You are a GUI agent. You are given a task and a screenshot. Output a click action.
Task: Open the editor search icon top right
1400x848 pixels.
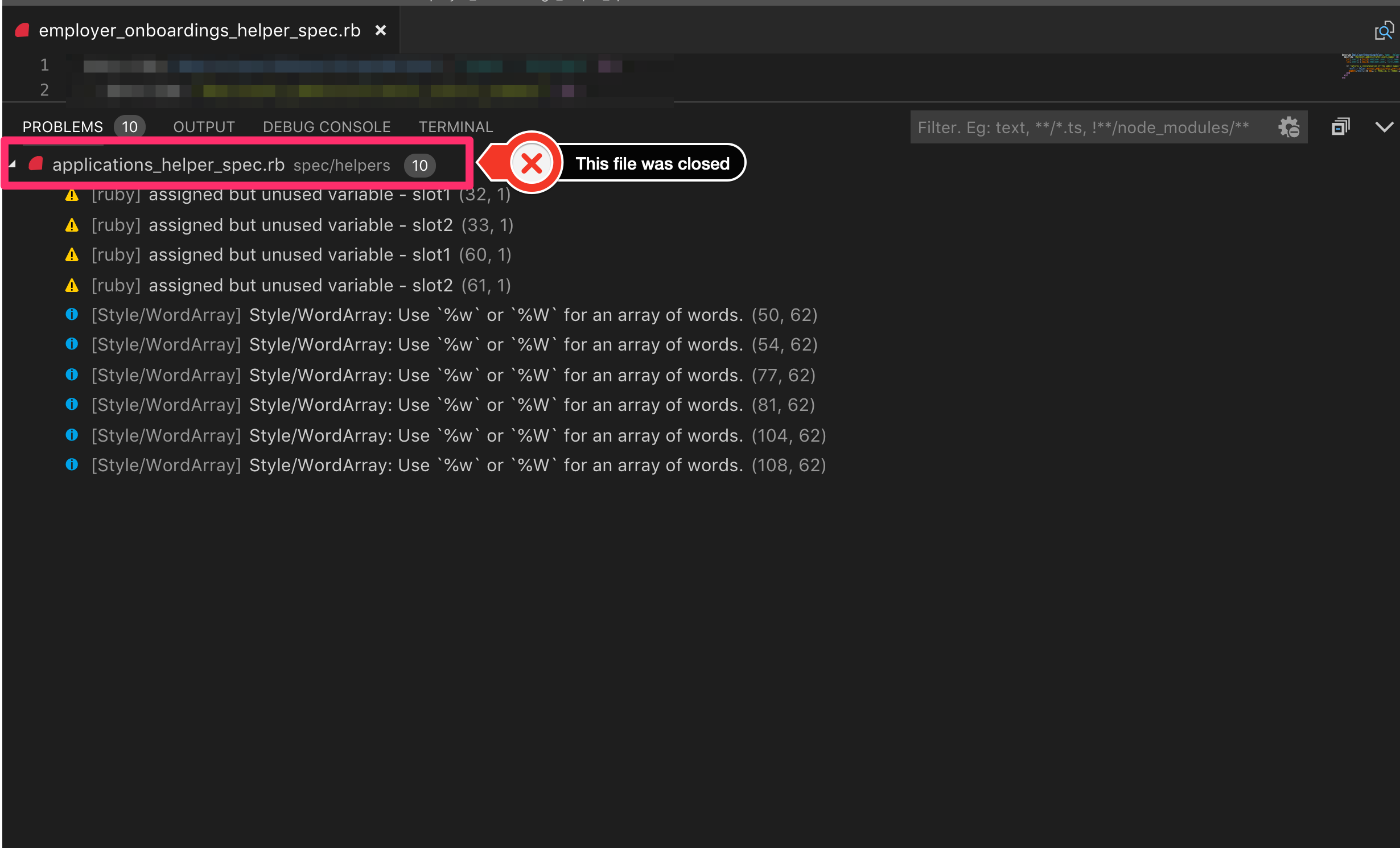coord(1384,30)
